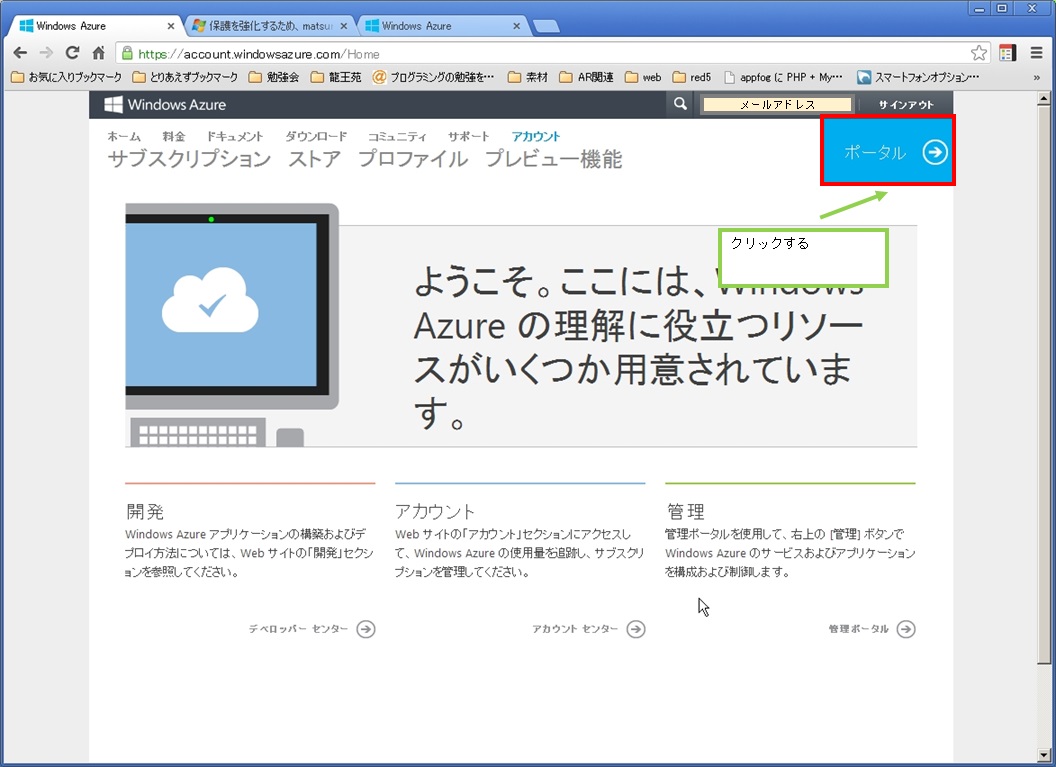The height and width of the screenshot is (767, 1056).
Task: Open the お気に入りブックマーク bookmark folder
Action: 67,77
